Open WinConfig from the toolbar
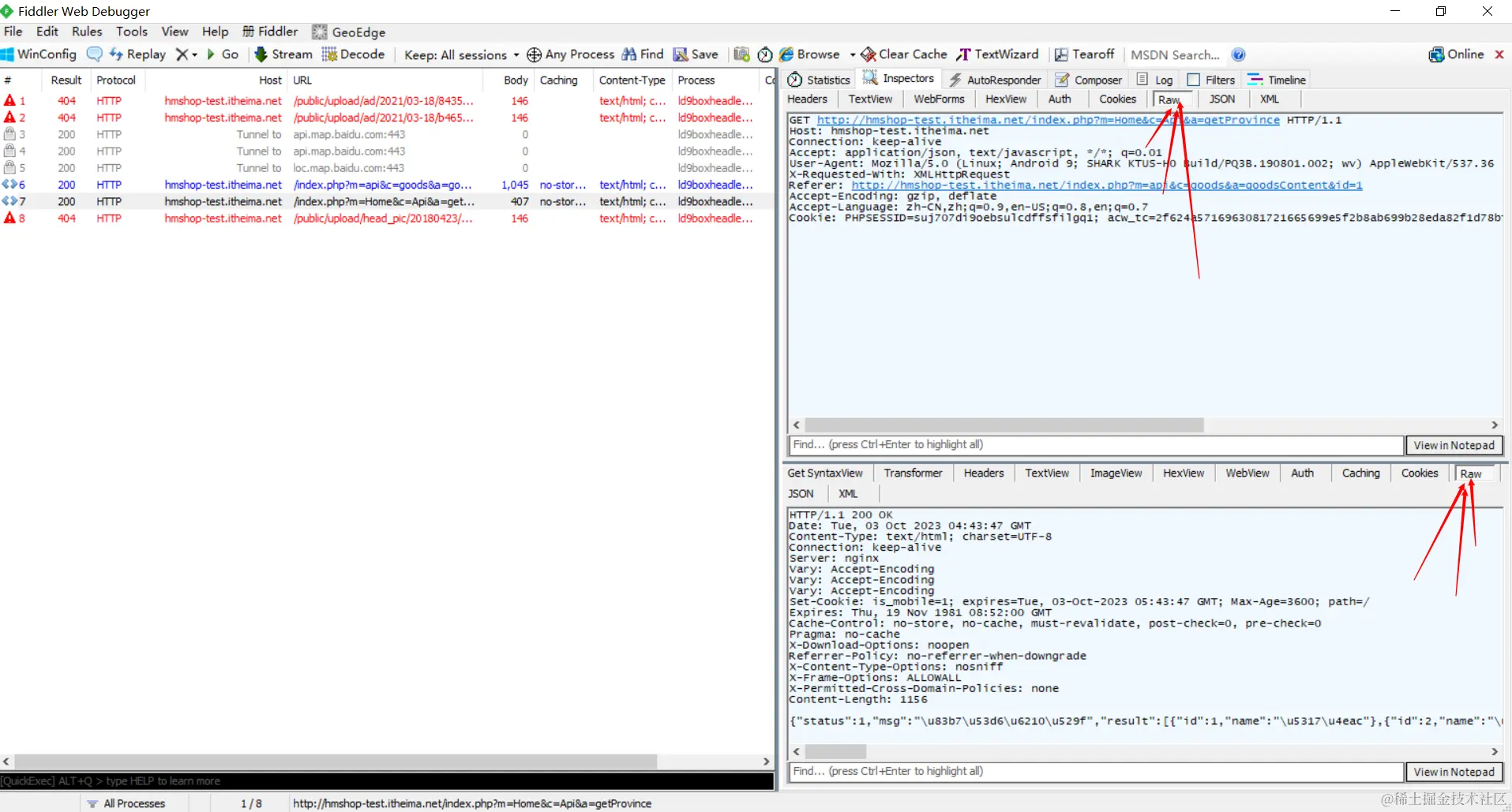 (x=39, y=54)
